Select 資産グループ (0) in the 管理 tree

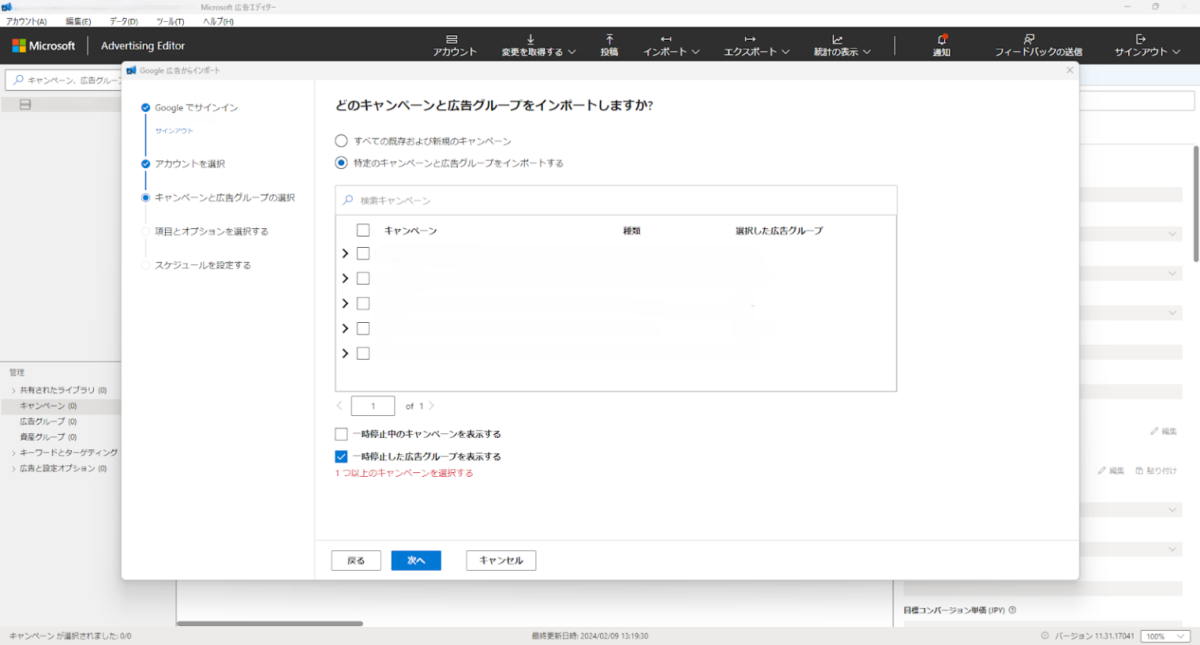(x=48, y=437)
